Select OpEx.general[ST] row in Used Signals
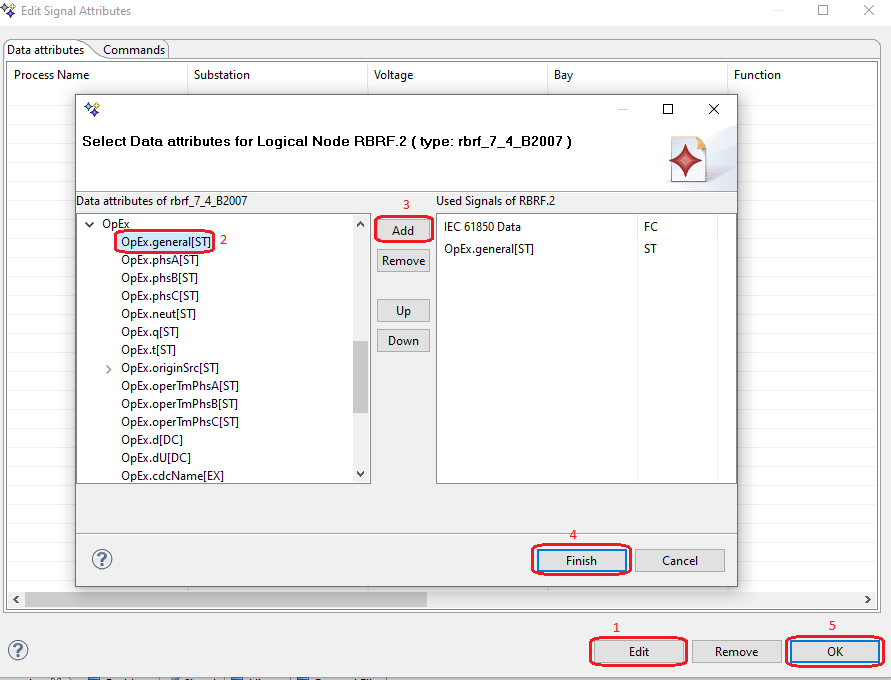891x680 pixels. 489,249
